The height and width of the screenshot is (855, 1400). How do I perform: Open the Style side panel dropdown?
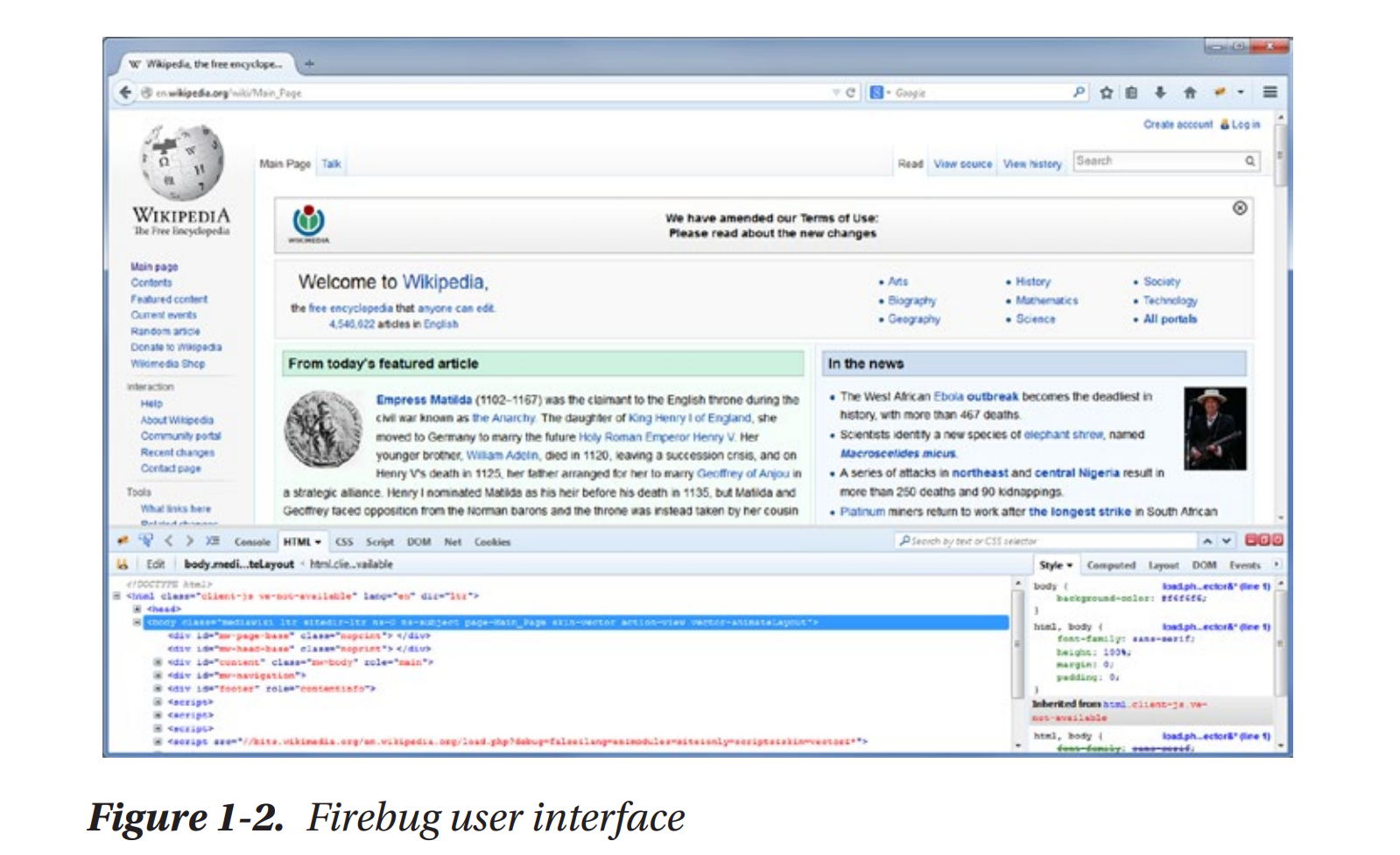pos(1069,565)
